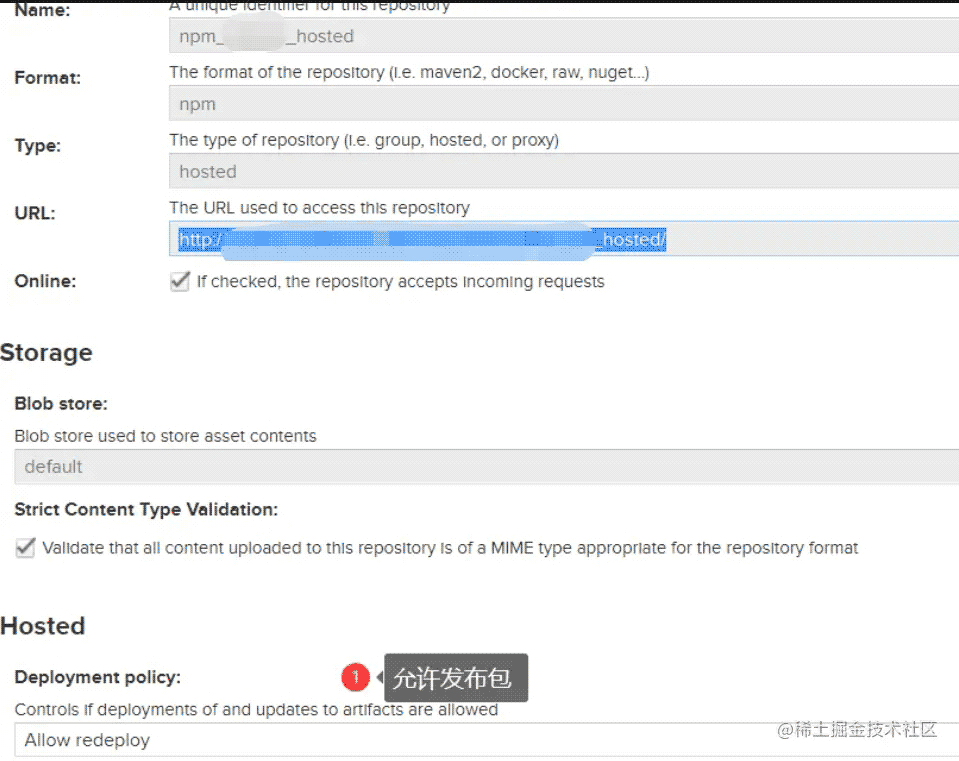
Task: Select the repository URL field
Action: (564, 239)
